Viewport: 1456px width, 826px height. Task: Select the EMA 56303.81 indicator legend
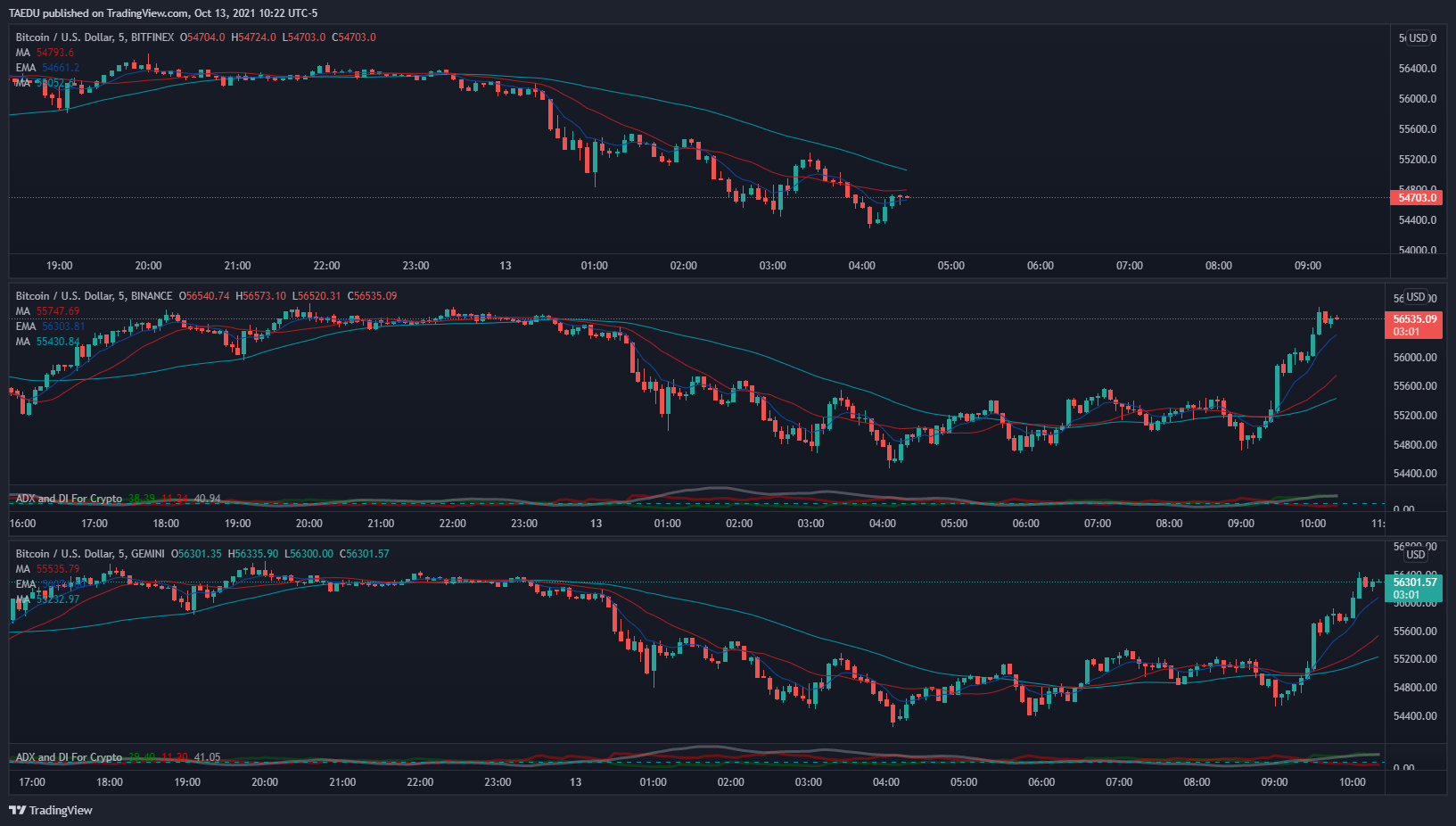(x=50, y=326)
